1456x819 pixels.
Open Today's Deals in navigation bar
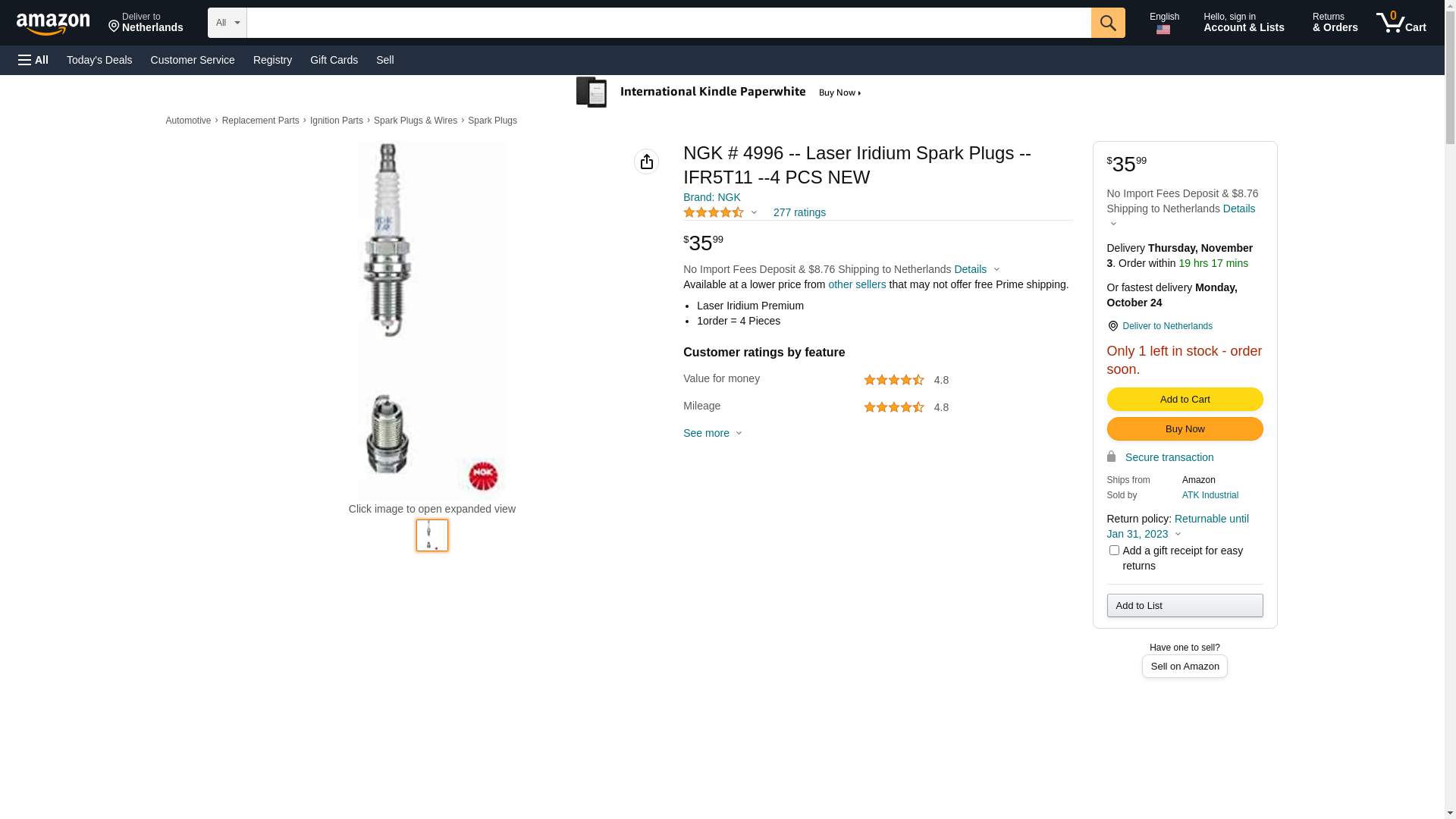coord(99,60)
